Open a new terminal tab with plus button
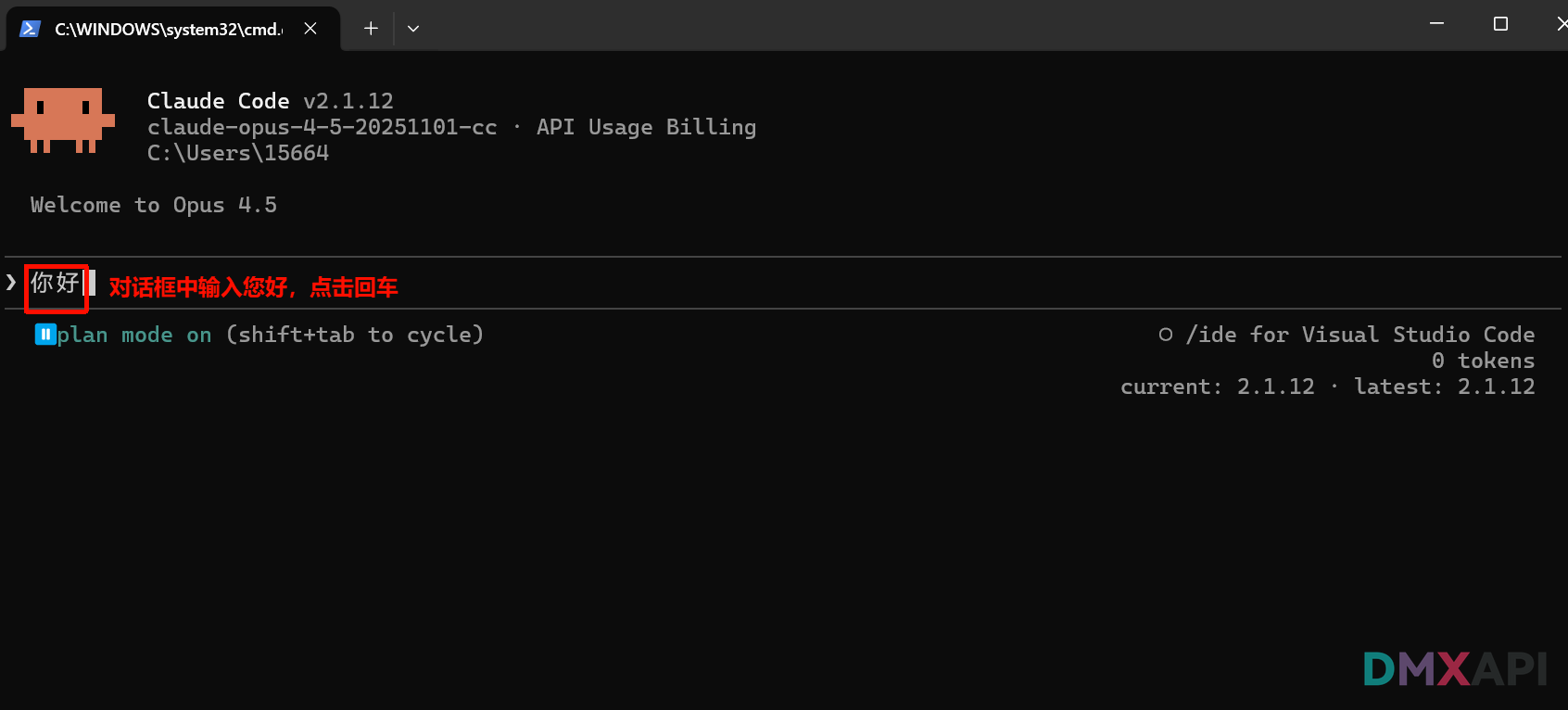This screenshot has height=710, width=1568. coord(371,29)
